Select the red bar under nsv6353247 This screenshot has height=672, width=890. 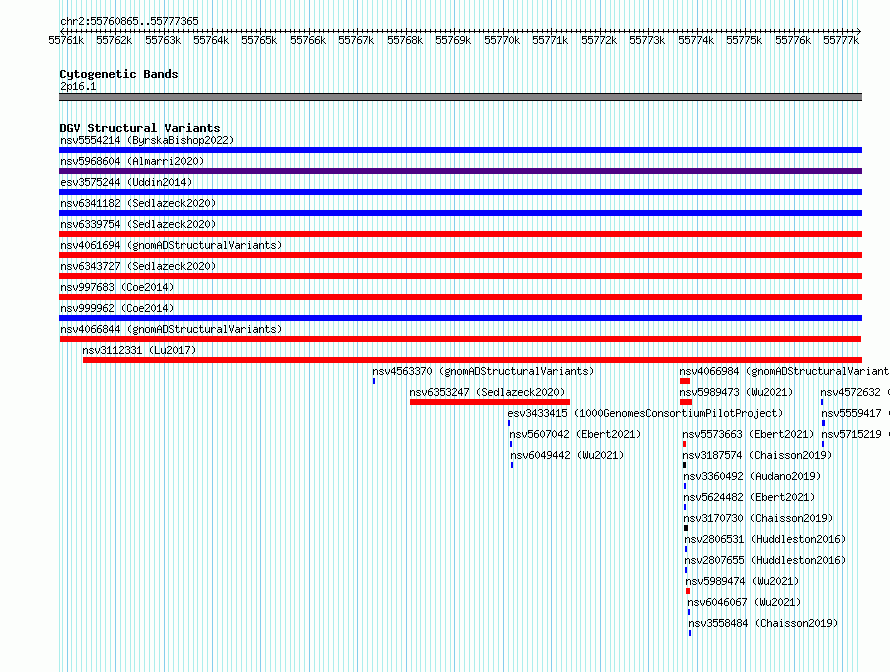tap(490, 402)
